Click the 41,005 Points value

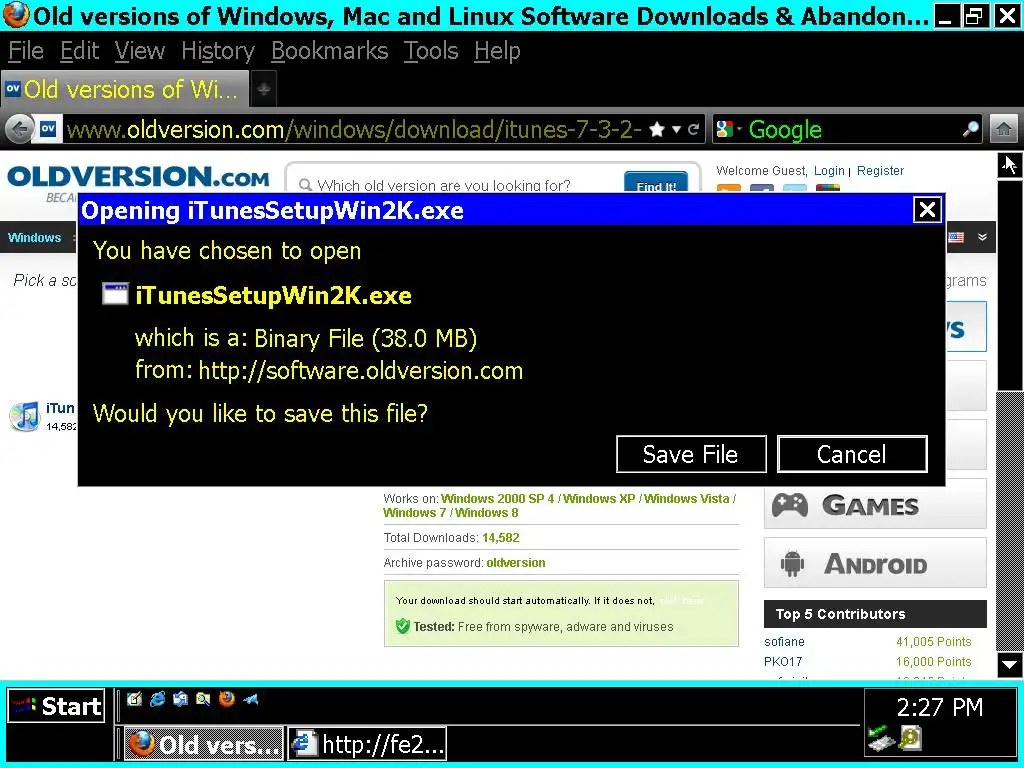coord(933,641)
